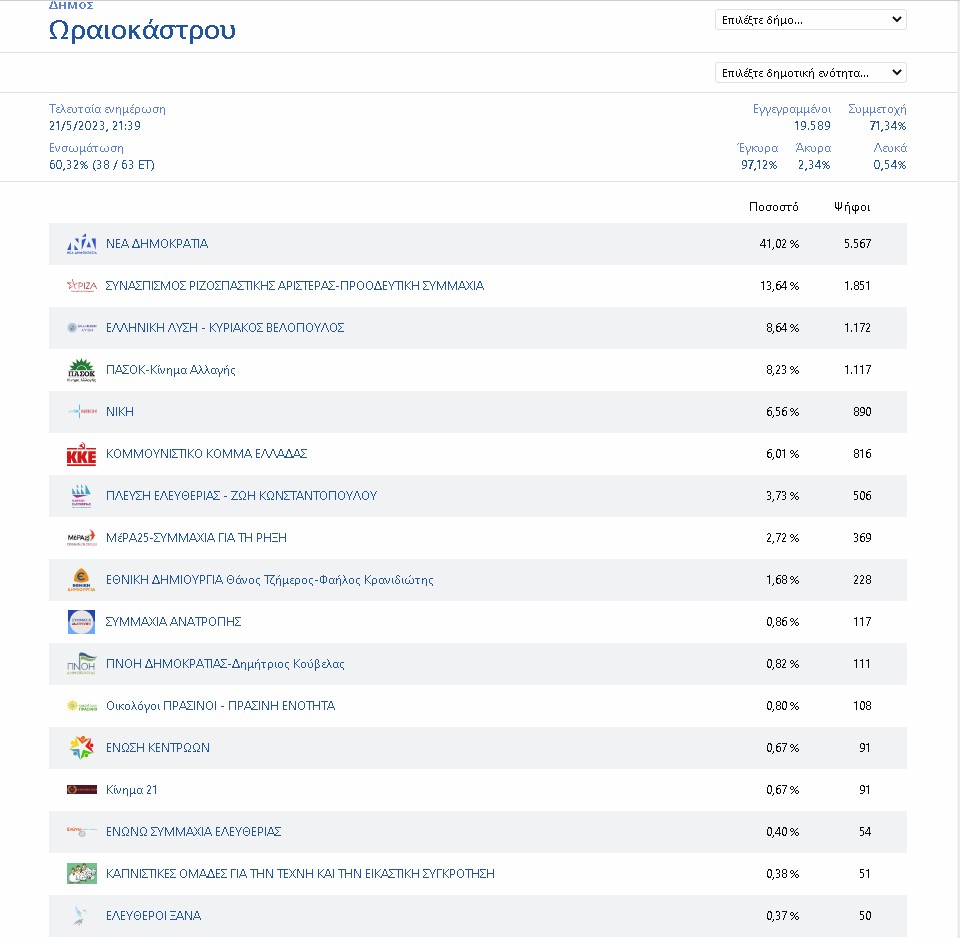Image resolution: width=960 pixels, height=938 pixels.
Task: Click the 19.589 registered voters value
Action: point(812,126)
